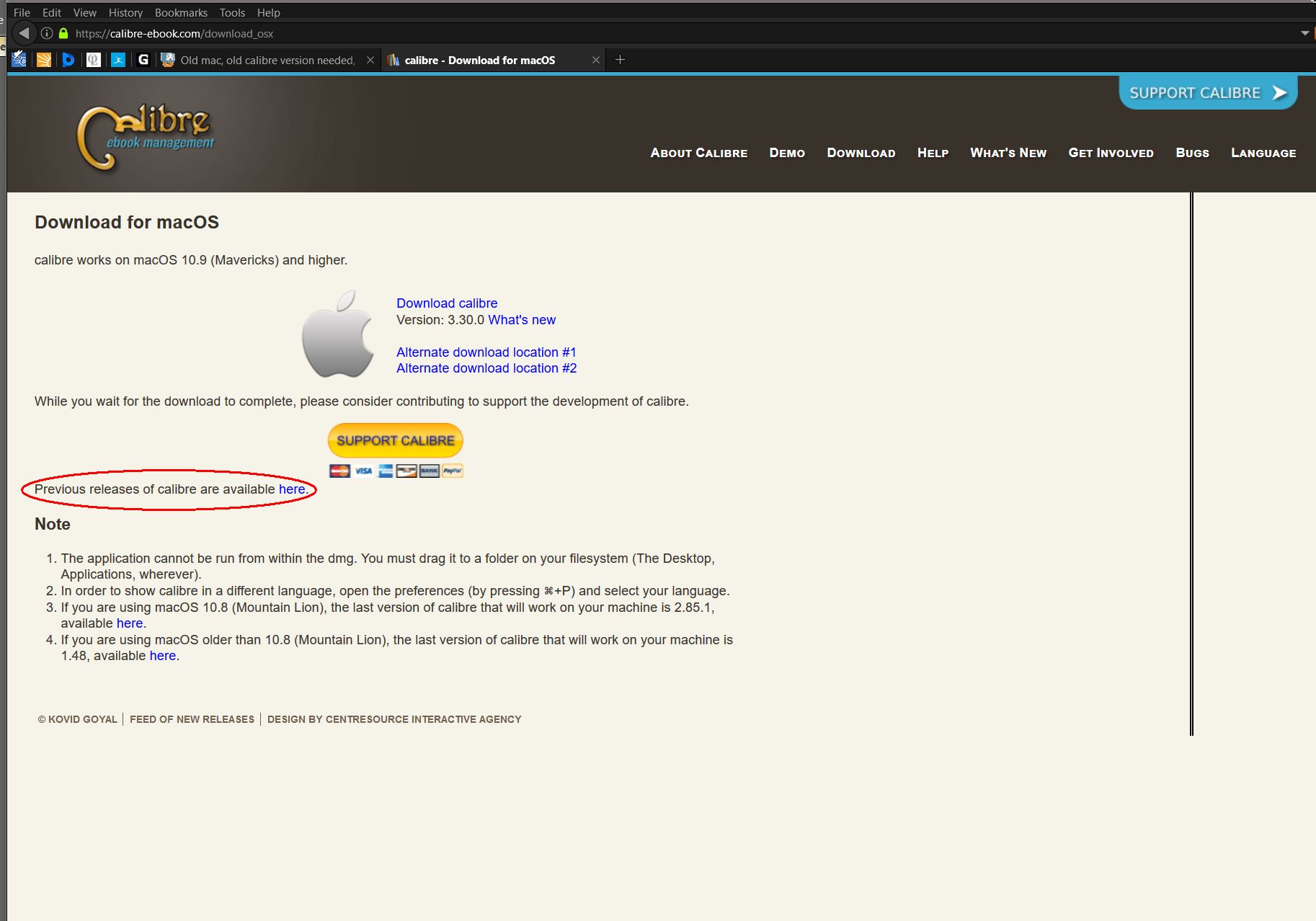This screenshot has height=921, width=1316.
Task: Open the History menu
Action: (x=125, y=12)
